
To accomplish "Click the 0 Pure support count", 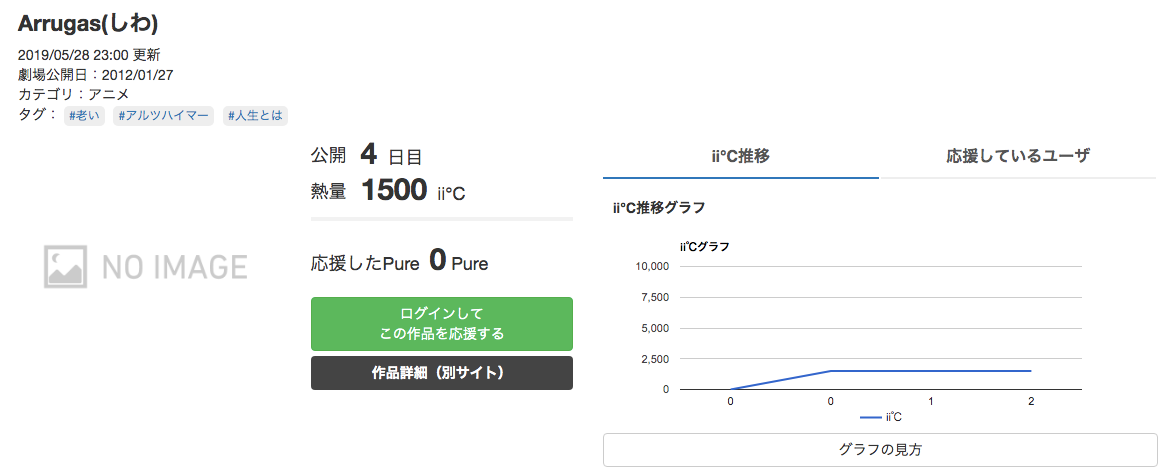I will 458,263.
